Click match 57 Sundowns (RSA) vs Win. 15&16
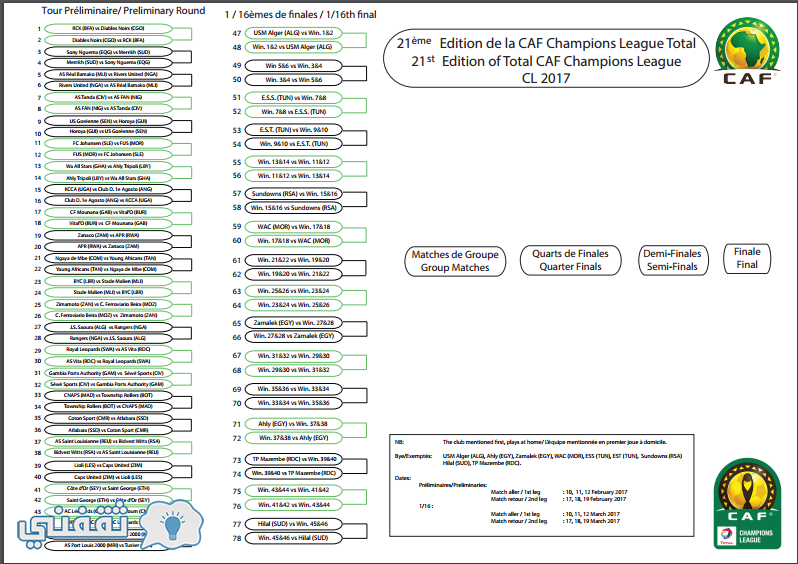Screen dimensions: 798x564 (293, 194)
